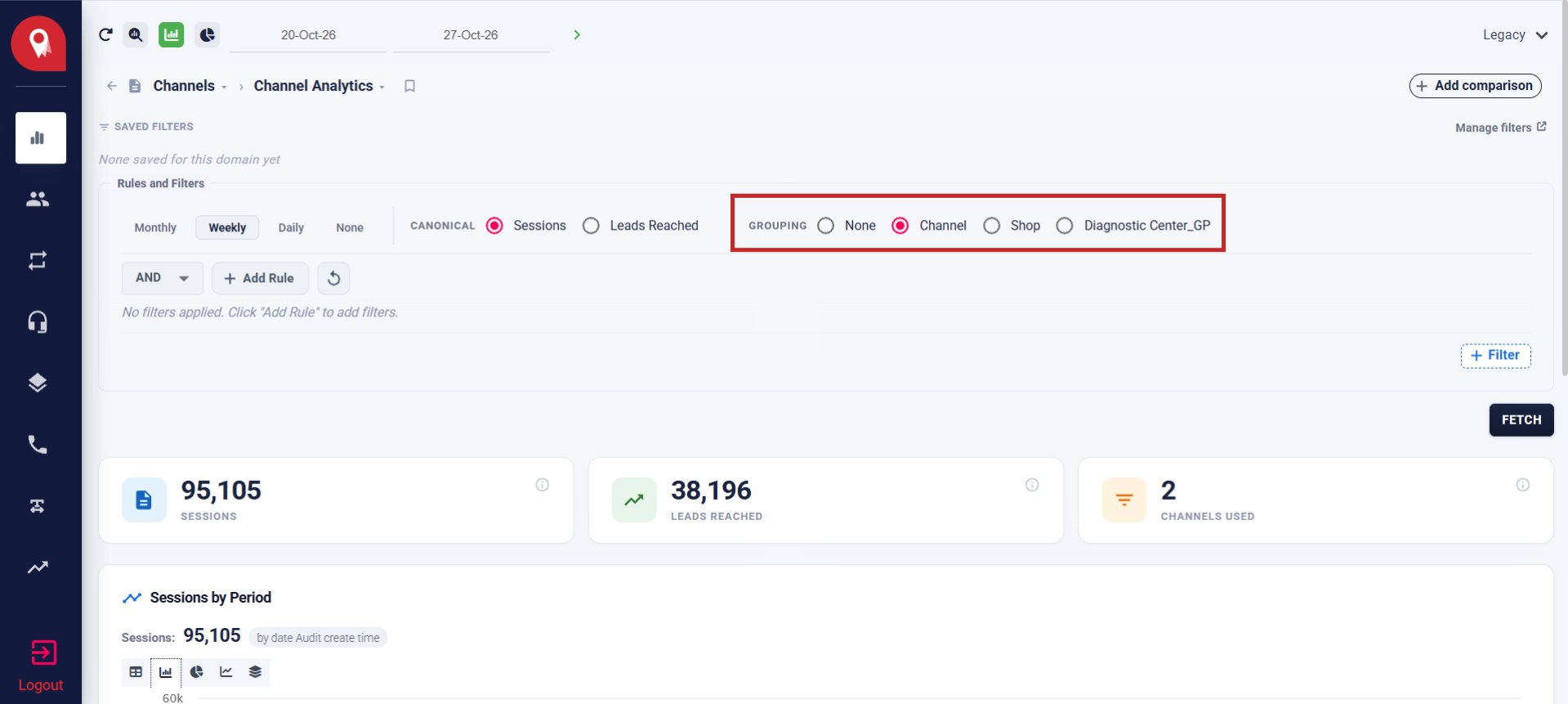Viewport: 1568px width, 704px height.
Task: Open the people/users sidebar icon
Action: click(x=38, y=199)
